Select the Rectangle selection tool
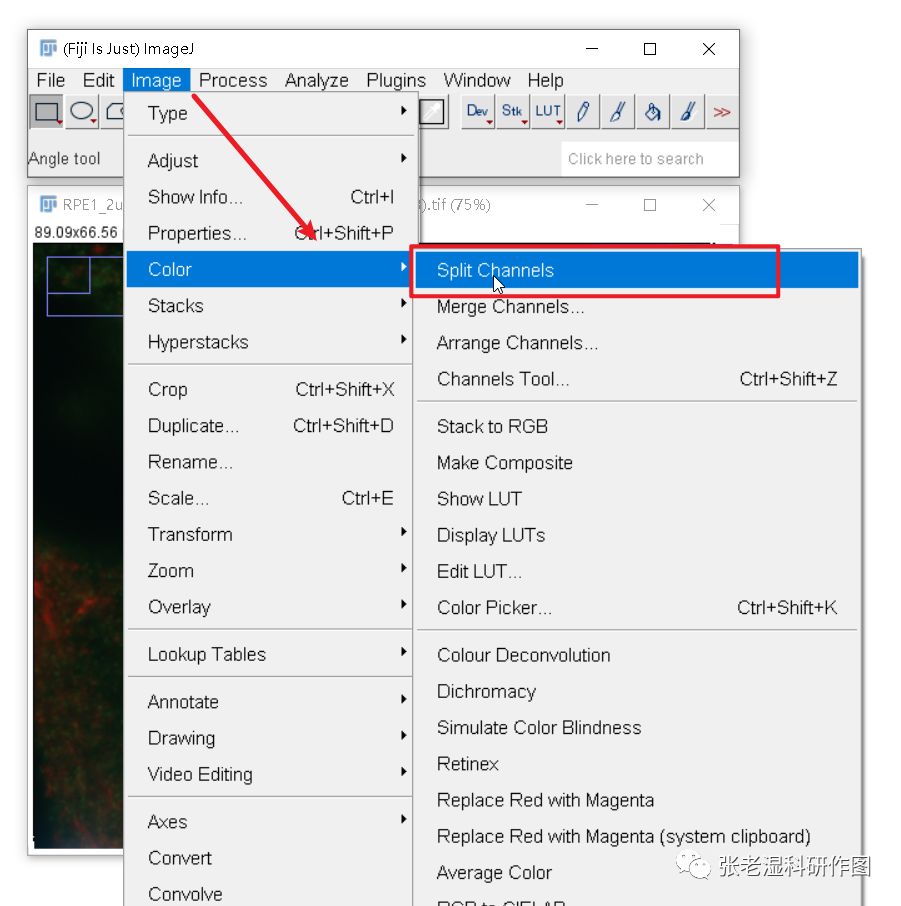Screen dimensions: 901x906 tap(46, 112)
